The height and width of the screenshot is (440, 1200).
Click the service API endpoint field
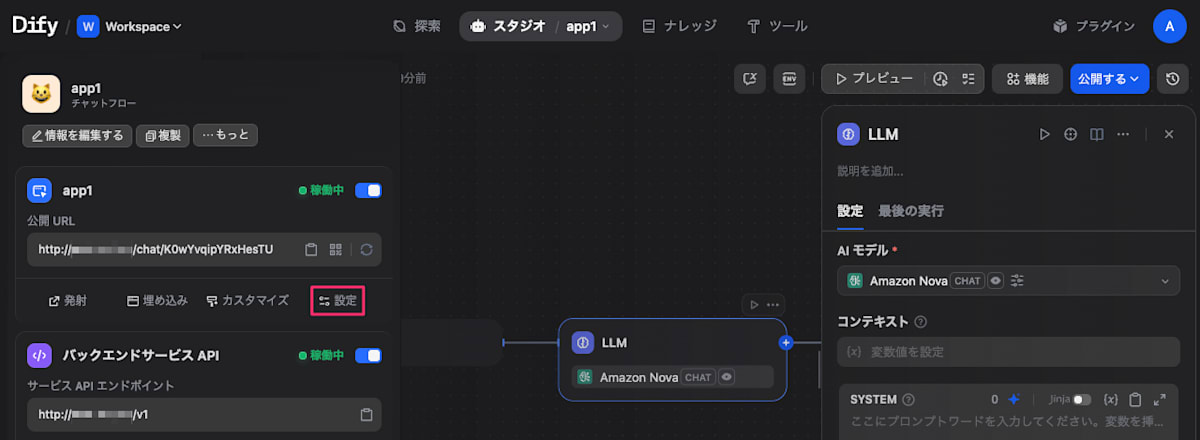point(205,414)
